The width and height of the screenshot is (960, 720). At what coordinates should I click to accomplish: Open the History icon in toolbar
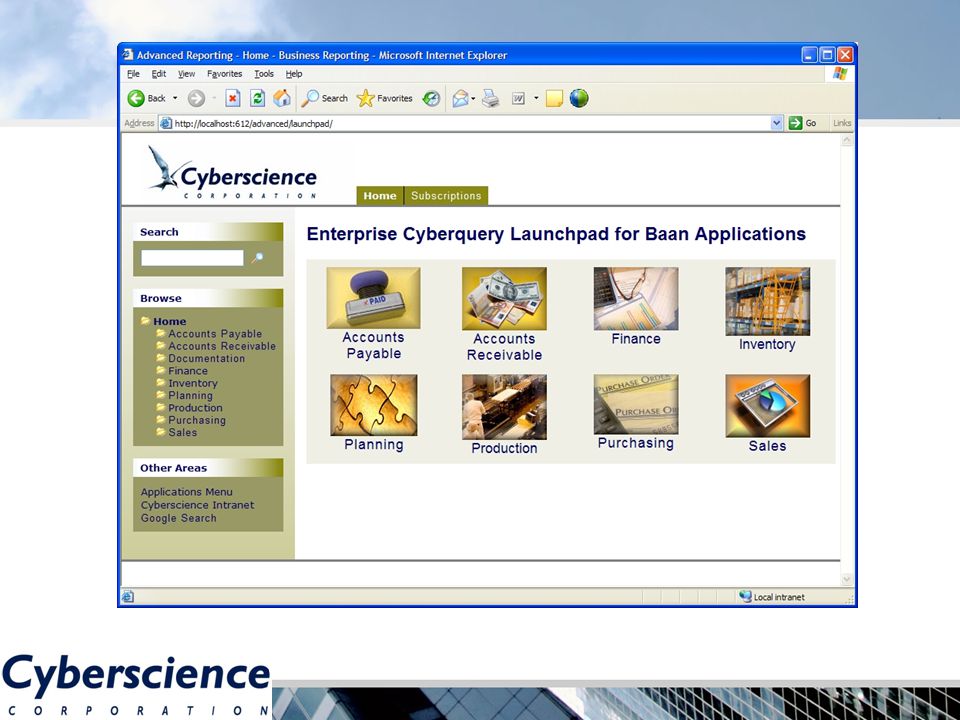pos(432,98)
